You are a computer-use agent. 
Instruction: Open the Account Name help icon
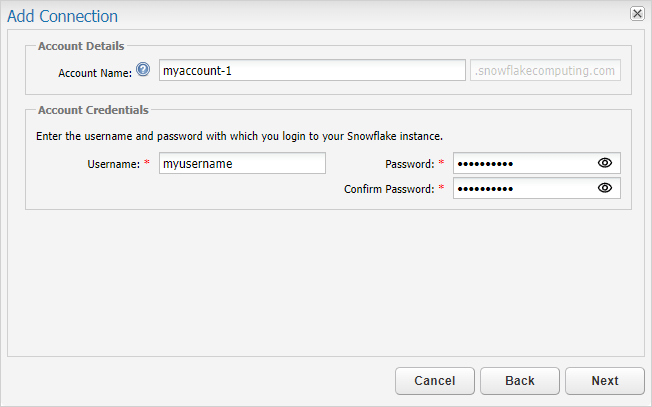click(143, 69)
